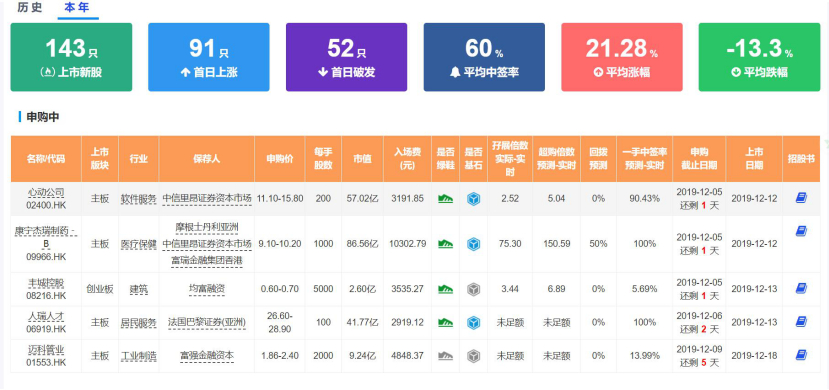Open the prospectus icon for 心动公司
829x390 pixels.
click(800, 198)
